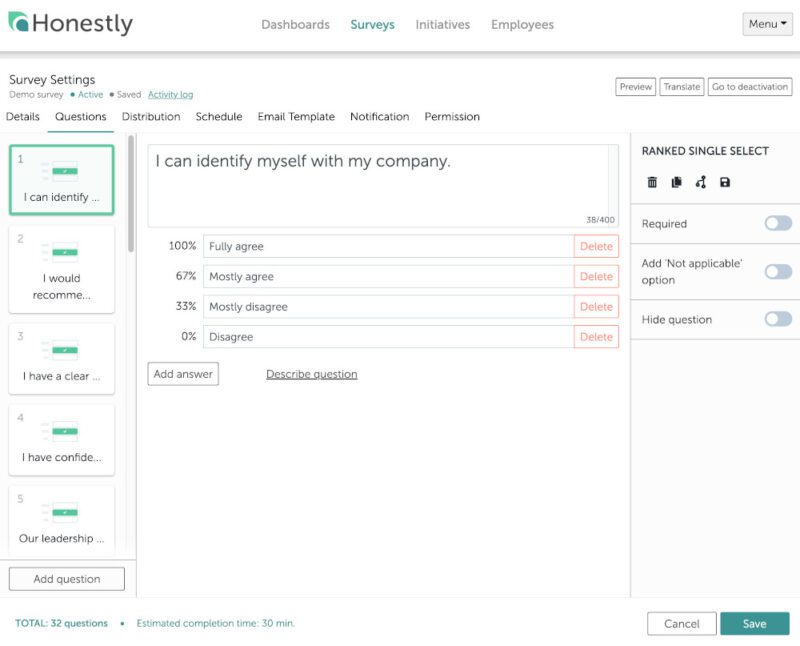This screenshot has height=646, width=800.
Task: Navigate to the Dashboards section
Action: pos(295,24)
